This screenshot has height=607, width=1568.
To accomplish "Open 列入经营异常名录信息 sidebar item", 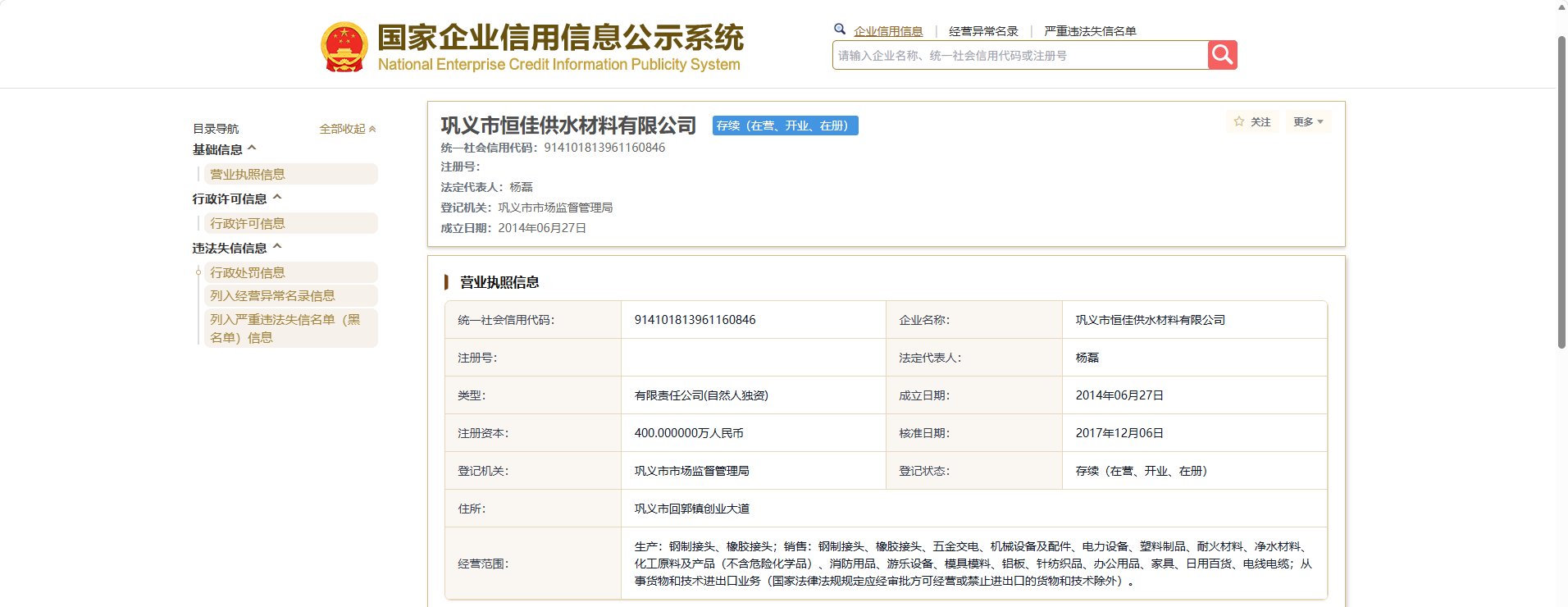I will pos(290,295).
